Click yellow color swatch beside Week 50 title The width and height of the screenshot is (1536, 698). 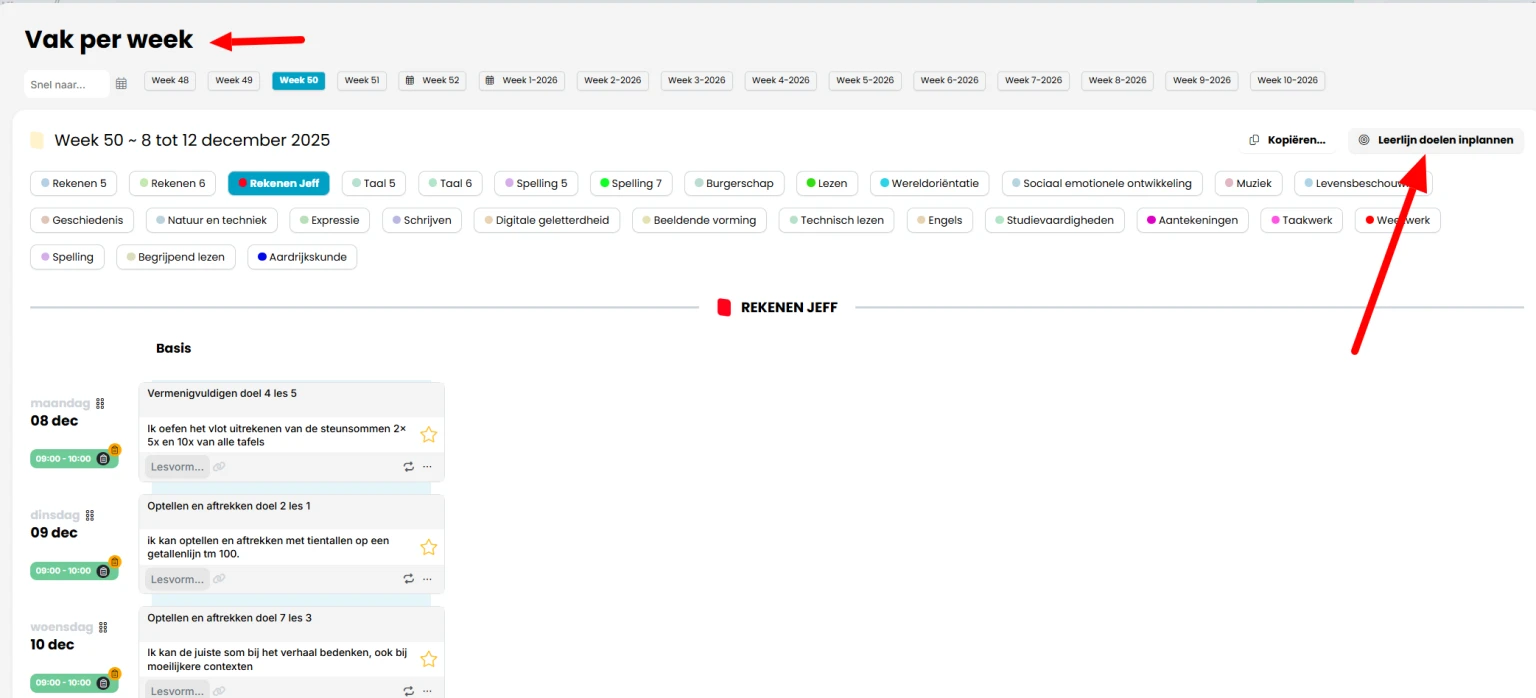click(x=37, y=141)
